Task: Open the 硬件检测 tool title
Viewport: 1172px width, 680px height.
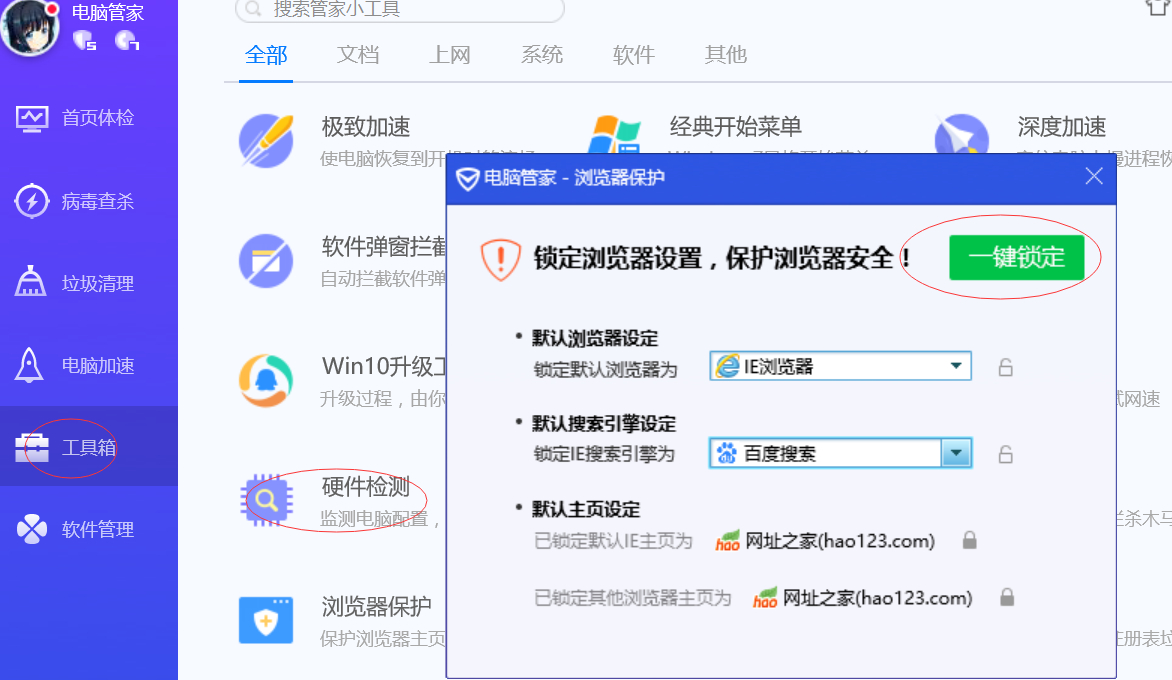Action: point(366,487)
